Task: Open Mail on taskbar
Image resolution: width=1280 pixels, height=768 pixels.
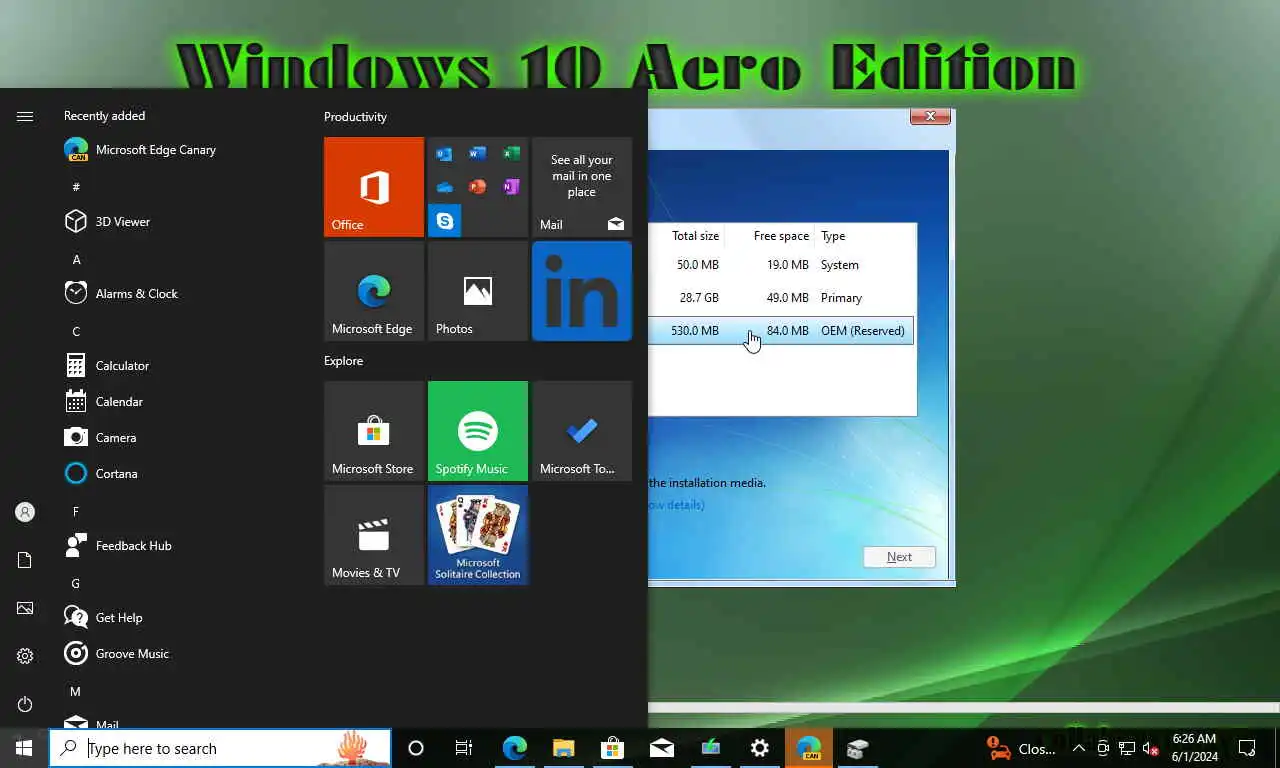Action: 661,748
